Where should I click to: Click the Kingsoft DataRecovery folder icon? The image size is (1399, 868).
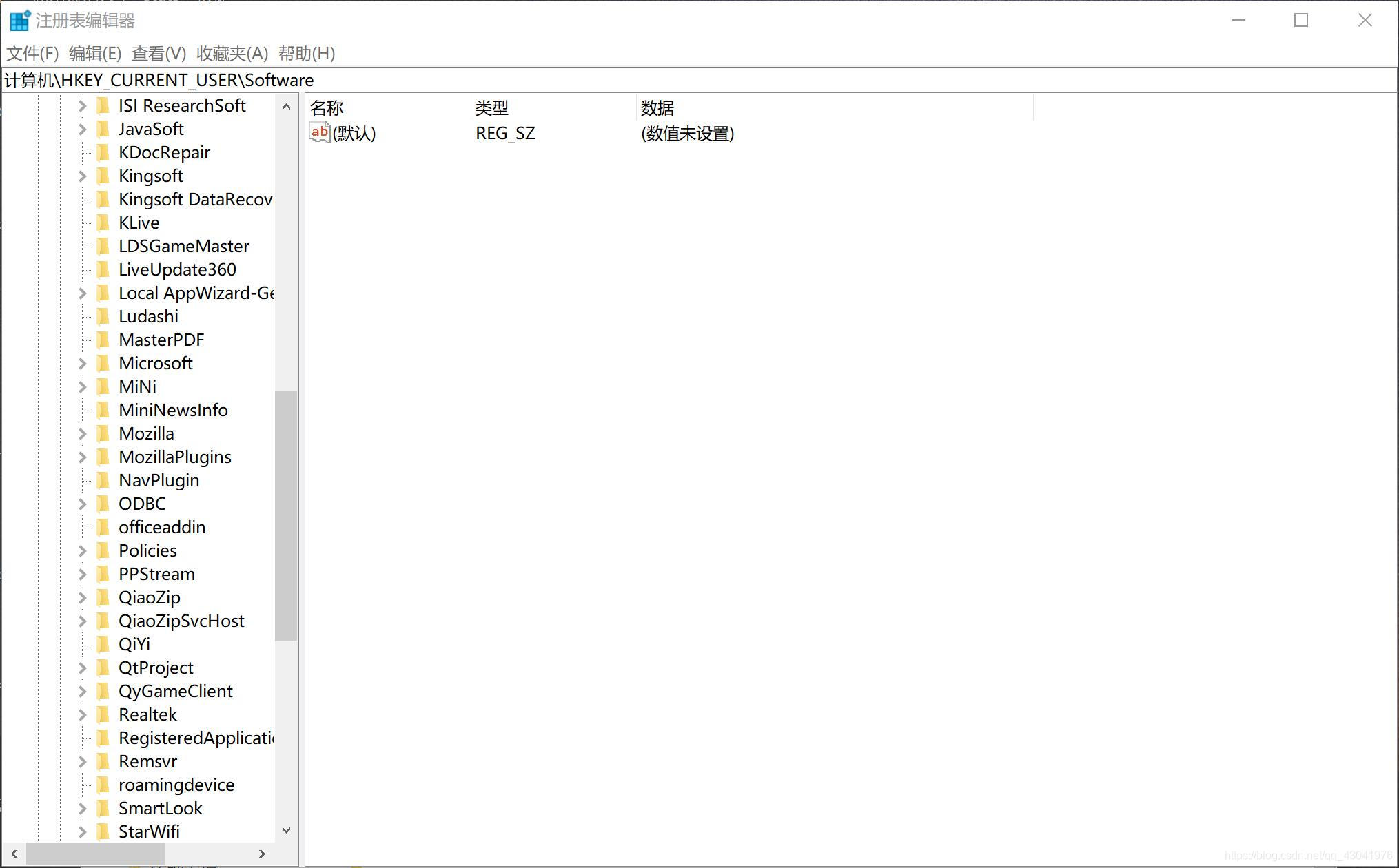coord(103,200)
